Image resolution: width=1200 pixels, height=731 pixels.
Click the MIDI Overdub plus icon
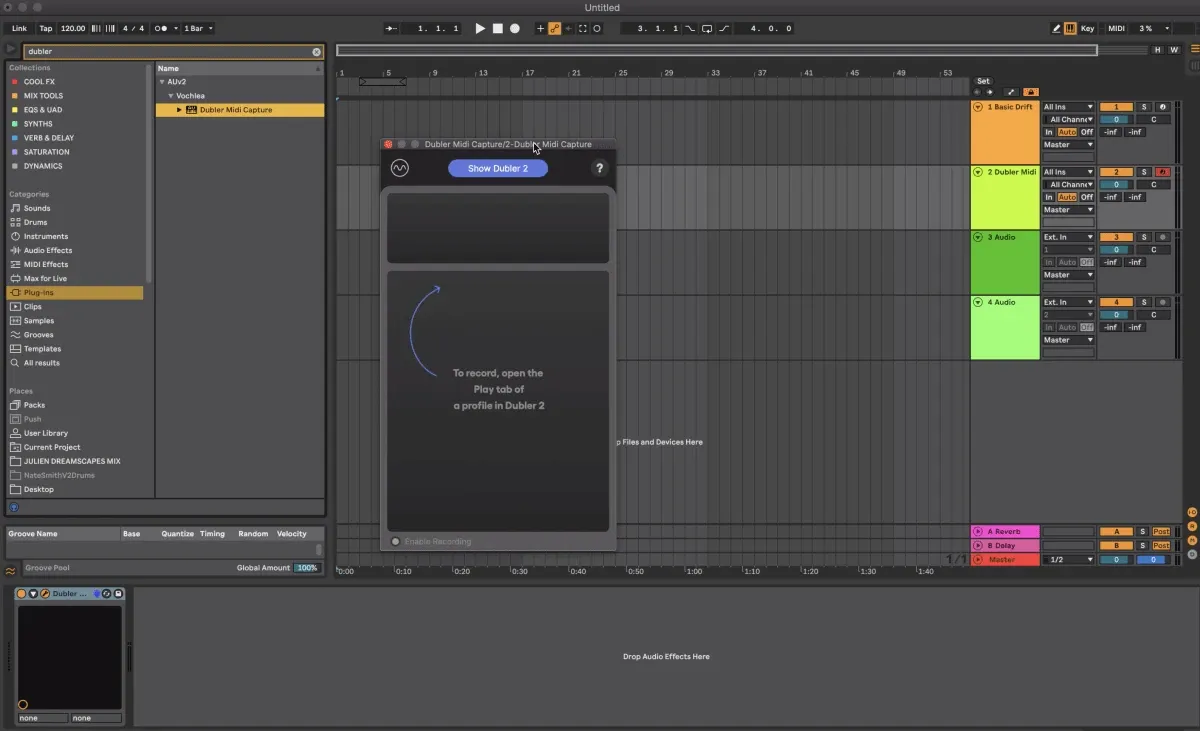(541, 29)
